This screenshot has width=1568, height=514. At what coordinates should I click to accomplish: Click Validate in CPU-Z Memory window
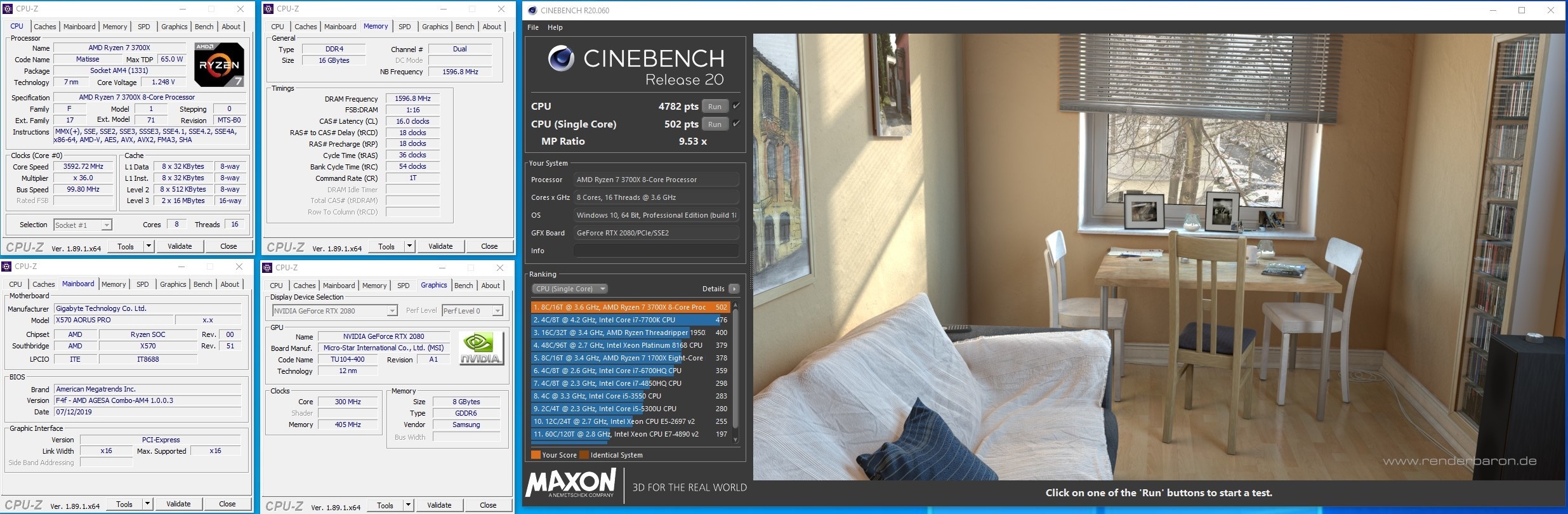tap(440, 246)
